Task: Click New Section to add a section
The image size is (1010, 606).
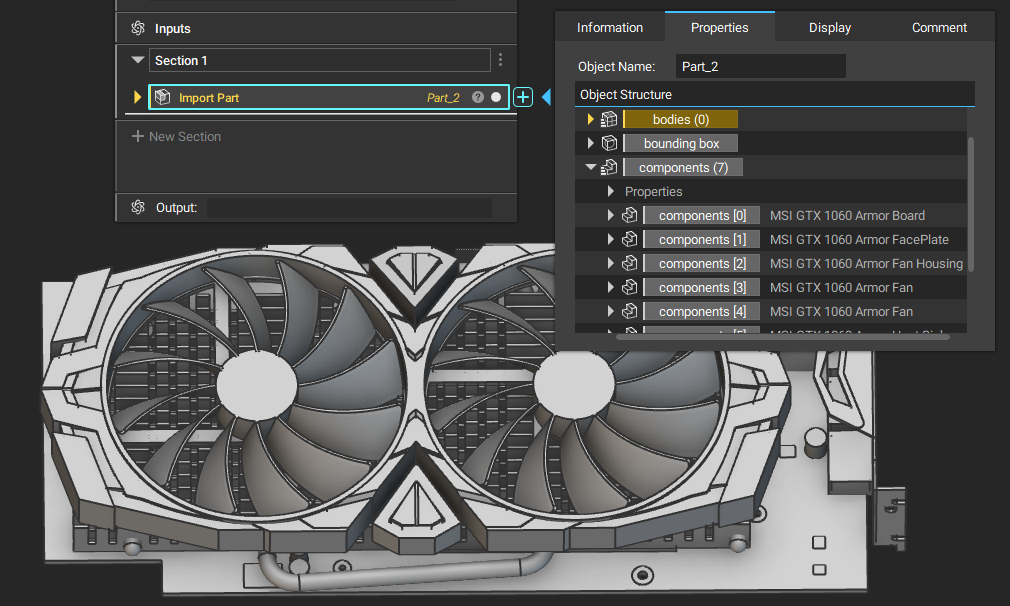Action: 176,136
